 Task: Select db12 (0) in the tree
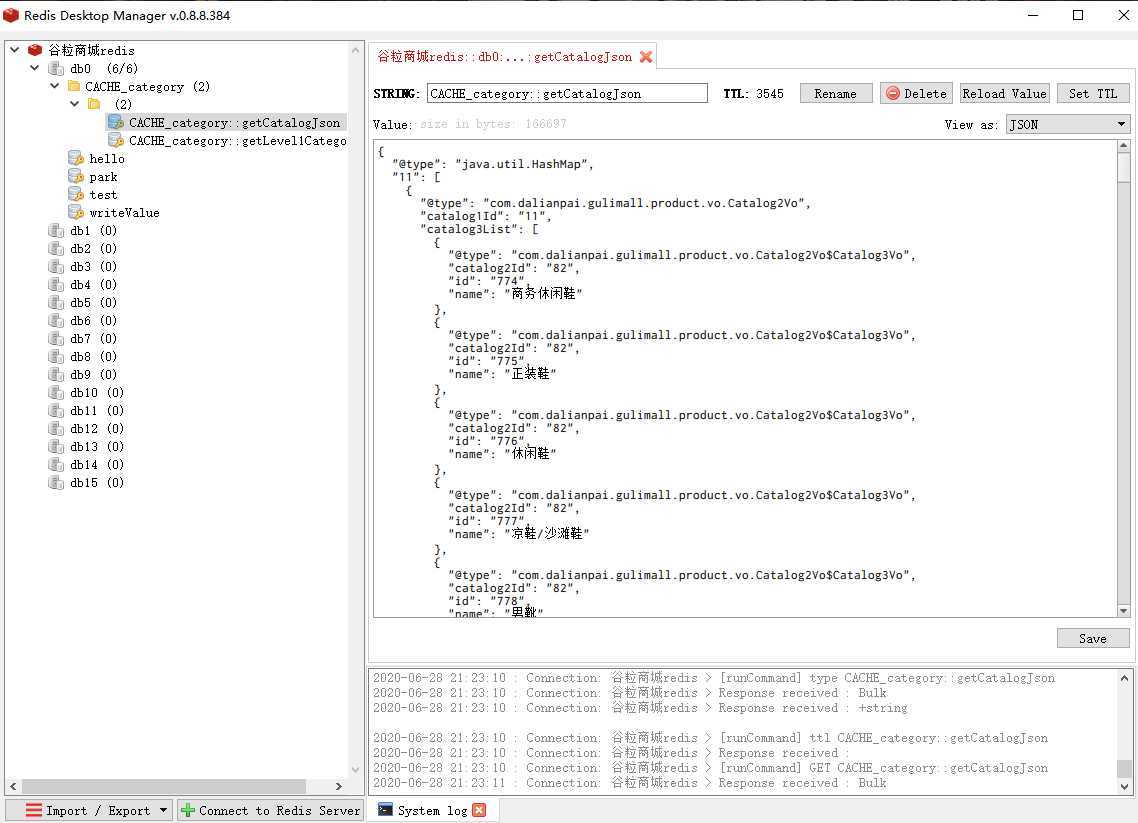pos(97,428)
